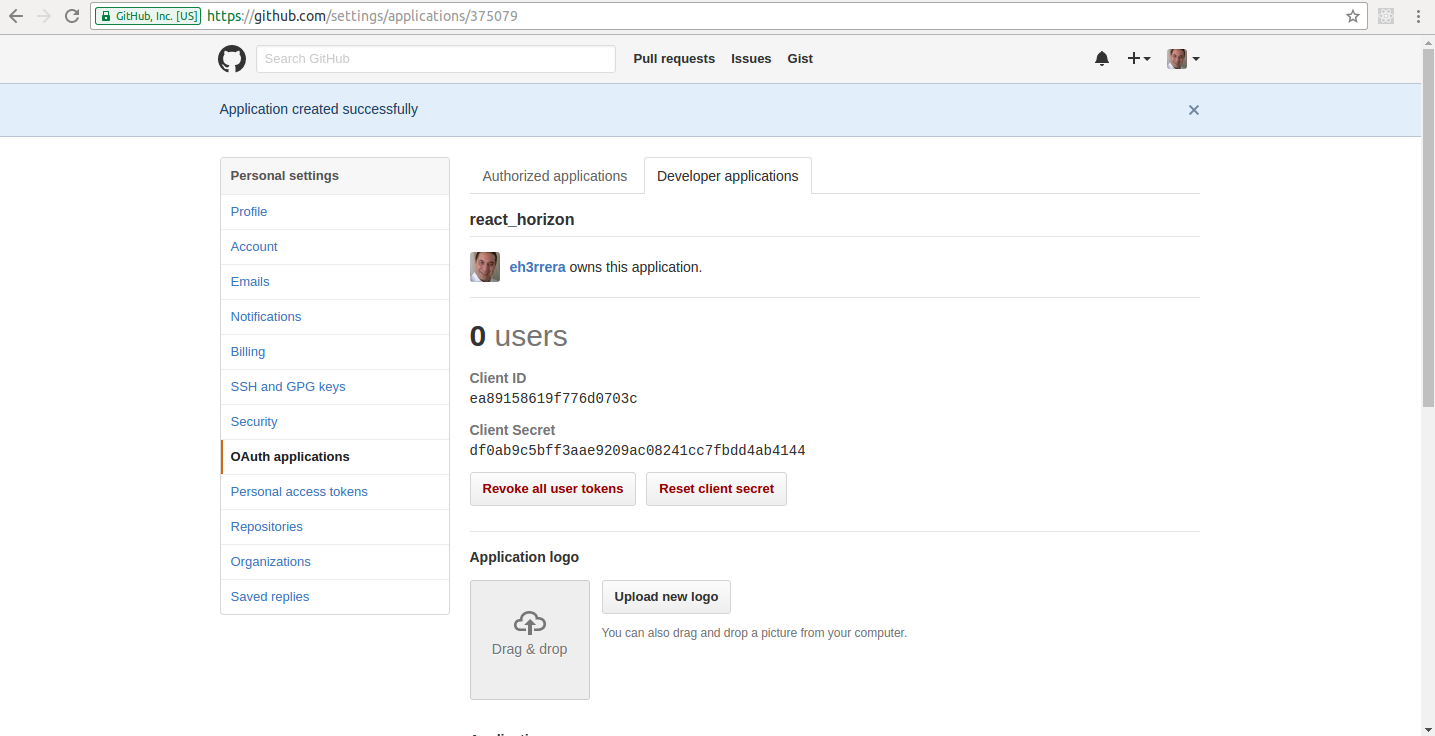Click Upload new logo button
1435x736 pixels.
[x=666, y=597]
